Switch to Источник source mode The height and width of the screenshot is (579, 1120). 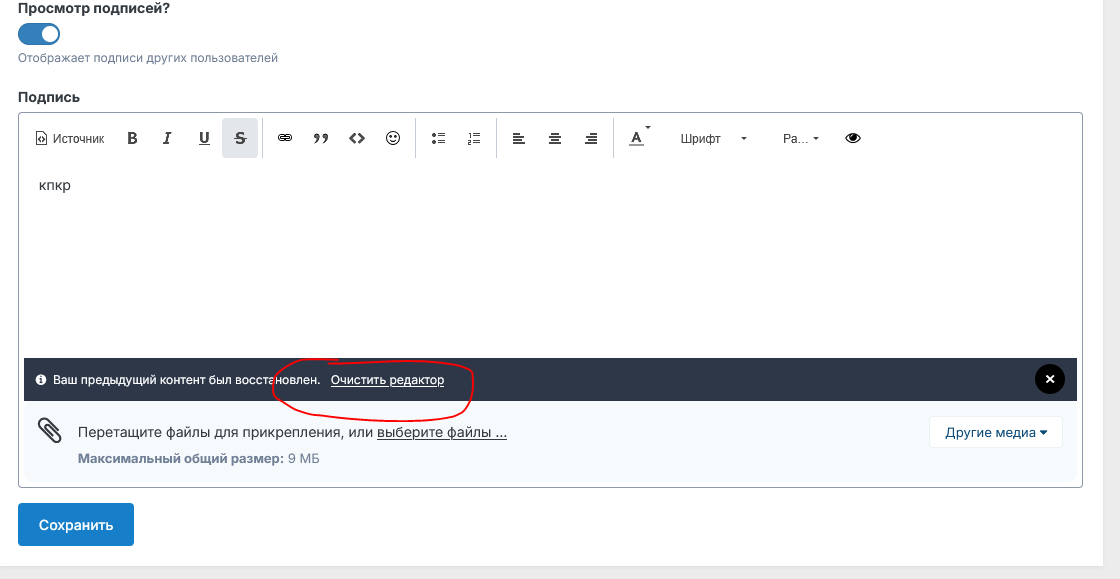pos(70,139)
